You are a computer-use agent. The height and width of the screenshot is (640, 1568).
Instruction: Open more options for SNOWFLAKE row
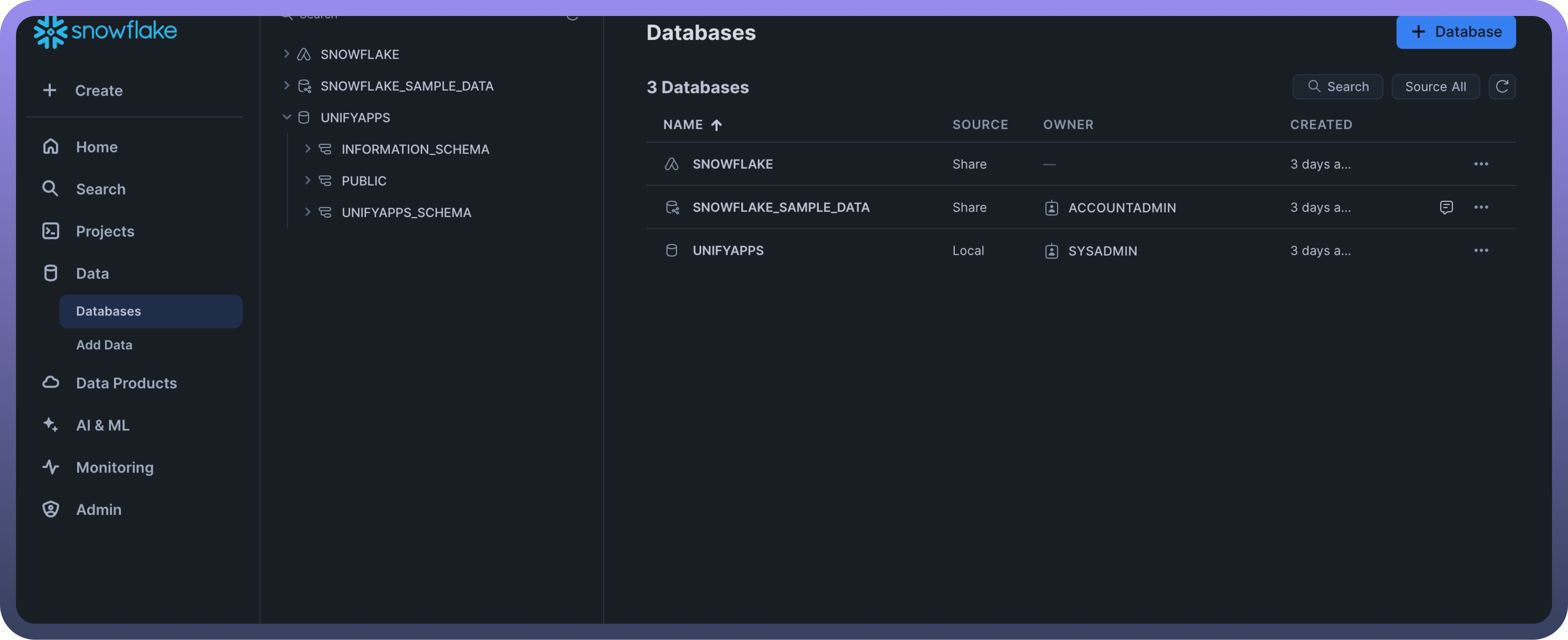point(1480,164)
